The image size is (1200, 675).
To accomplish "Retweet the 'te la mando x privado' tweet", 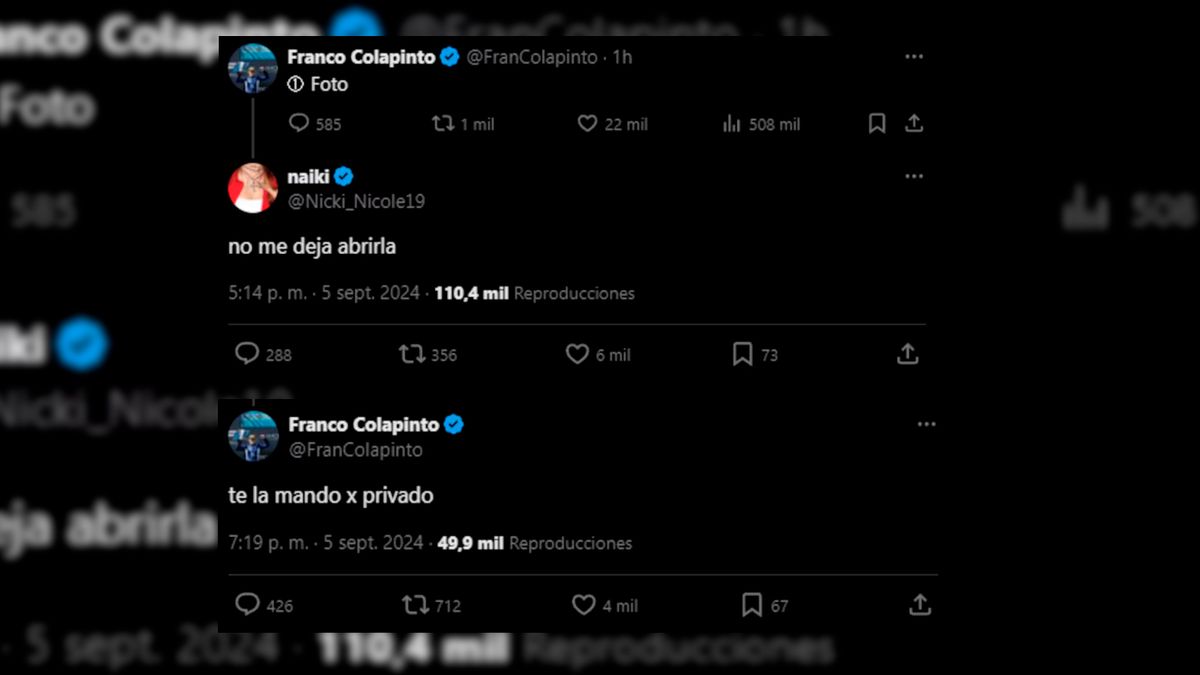I will (x=414, y=605).
